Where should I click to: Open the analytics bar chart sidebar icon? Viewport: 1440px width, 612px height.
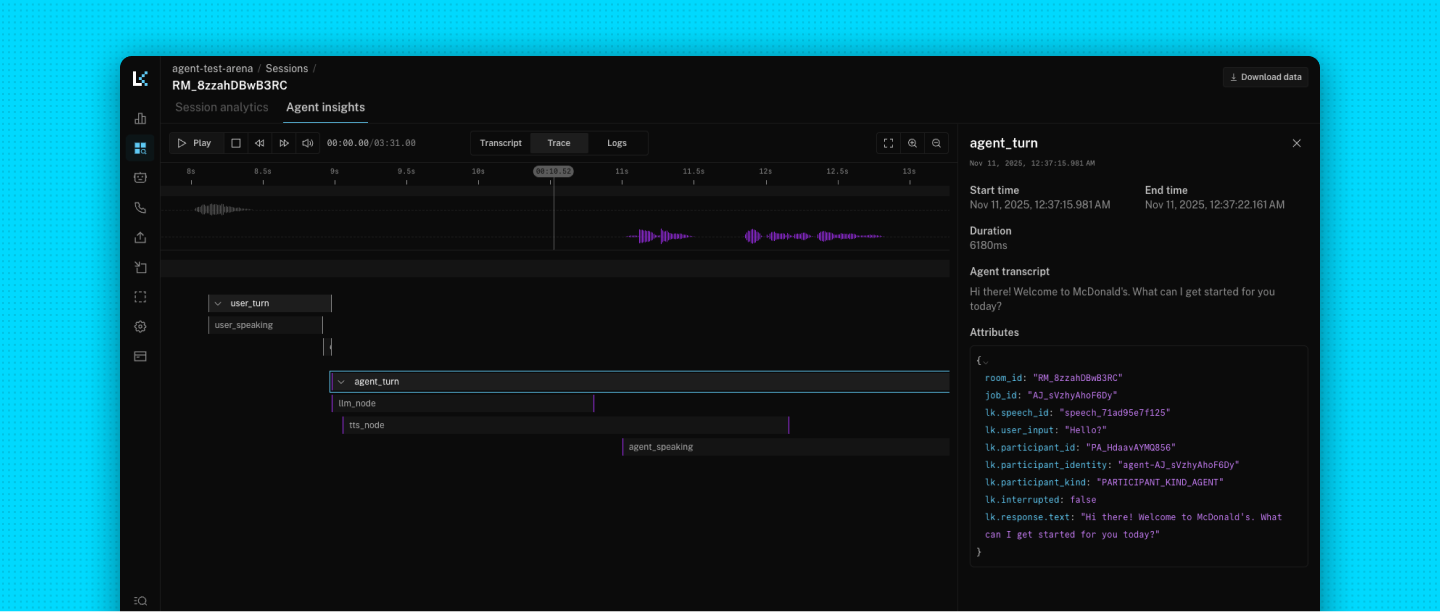140,118
